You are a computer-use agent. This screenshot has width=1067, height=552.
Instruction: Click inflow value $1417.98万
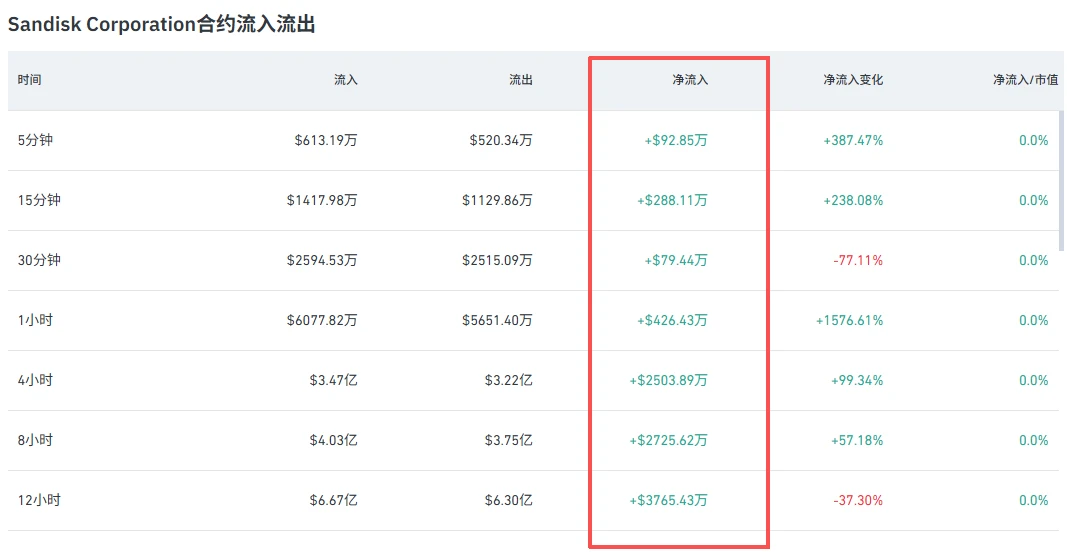coord(322,200)
